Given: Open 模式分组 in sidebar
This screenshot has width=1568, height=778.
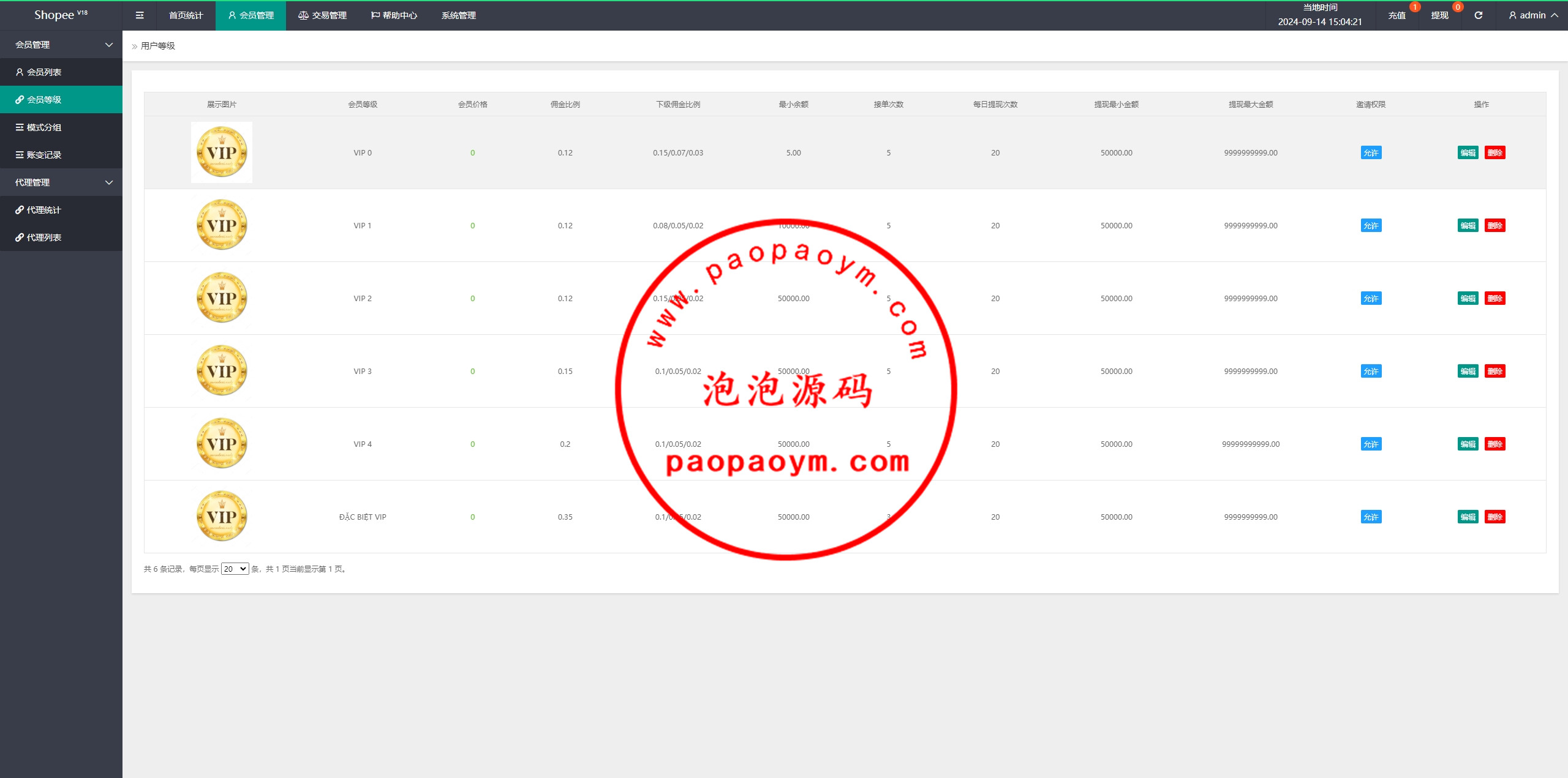Looking at the screenshot, I should [x=61, y=127].
